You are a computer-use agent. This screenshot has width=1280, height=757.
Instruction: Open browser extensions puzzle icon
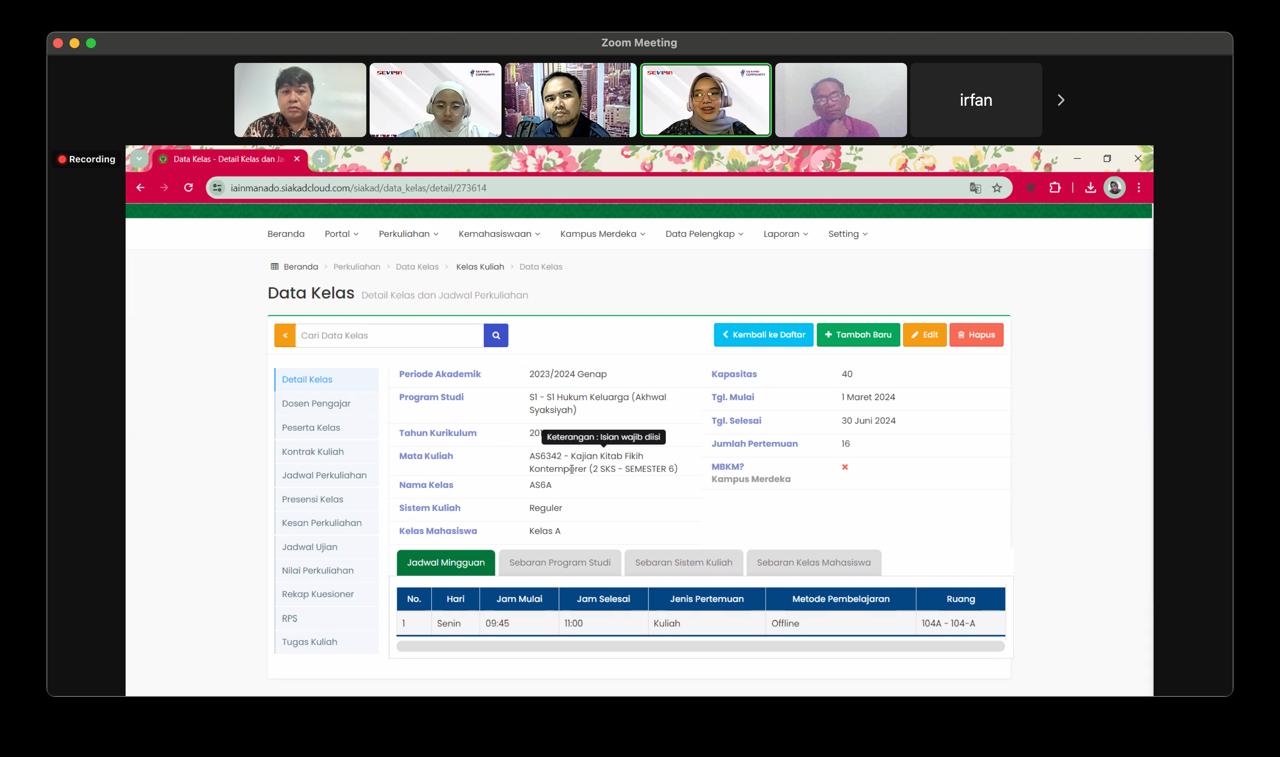[1055, 188]
